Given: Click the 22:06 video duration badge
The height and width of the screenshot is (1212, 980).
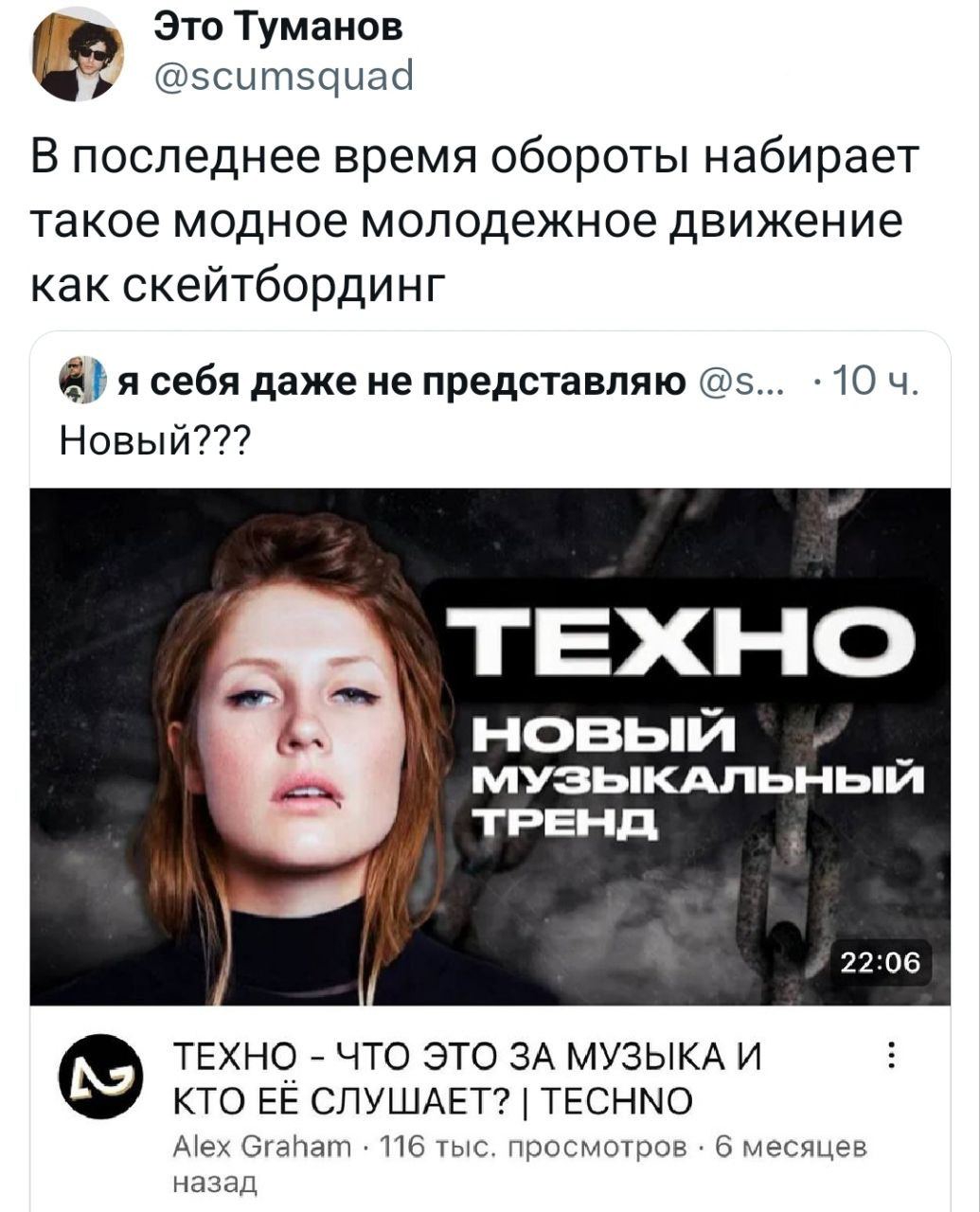Looking at the screenshot, I should pyautogui.click(x=880, y=962).
